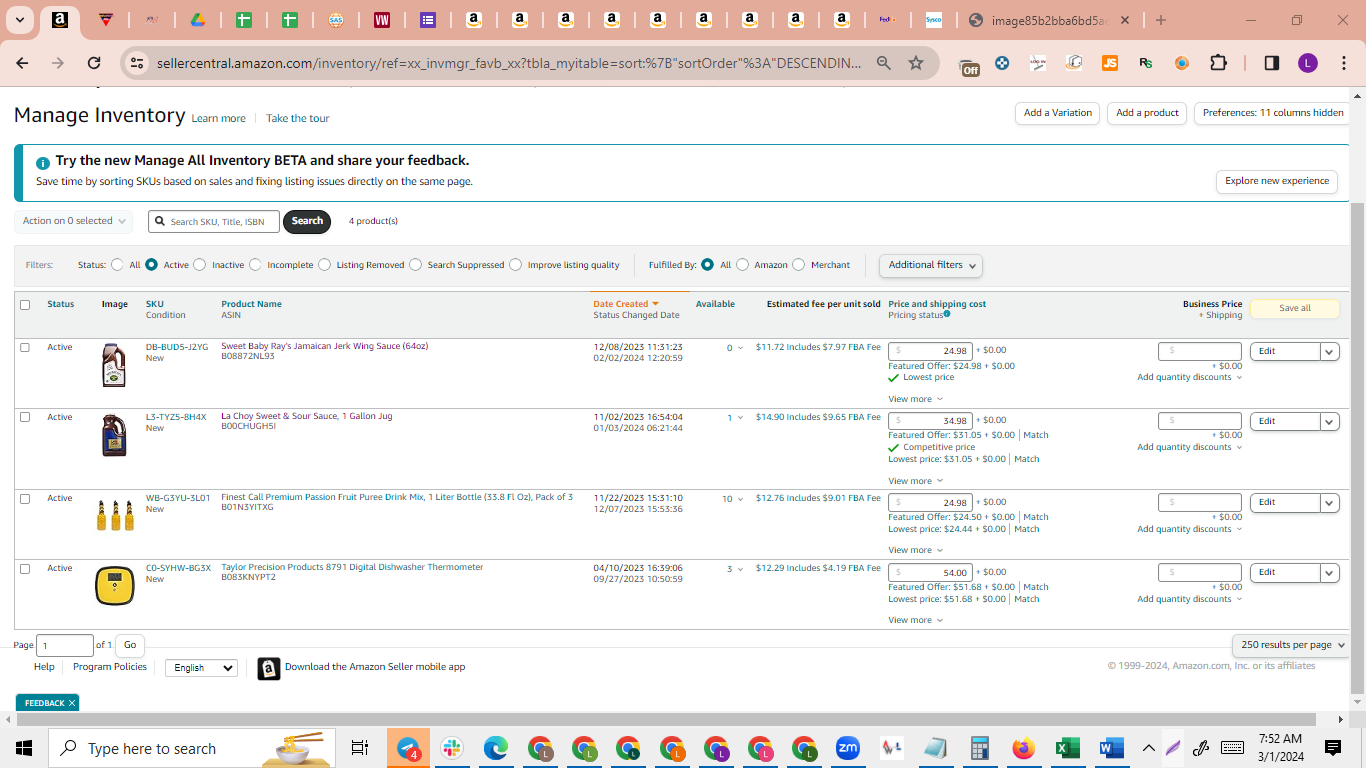1366x768 pixels.
Task: Expand the Additional filters dropdown
Action: tap(931, 265)
